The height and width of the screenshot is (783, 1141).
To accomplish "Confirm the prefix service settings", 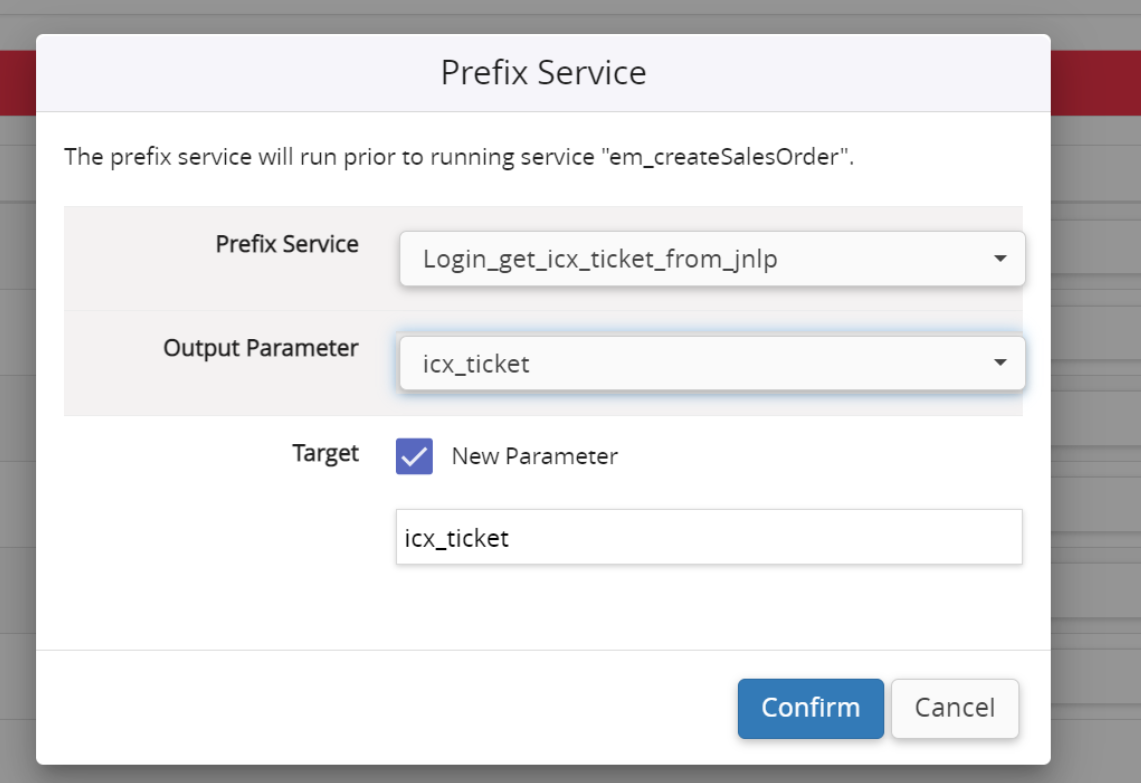I will click(810, 708).
